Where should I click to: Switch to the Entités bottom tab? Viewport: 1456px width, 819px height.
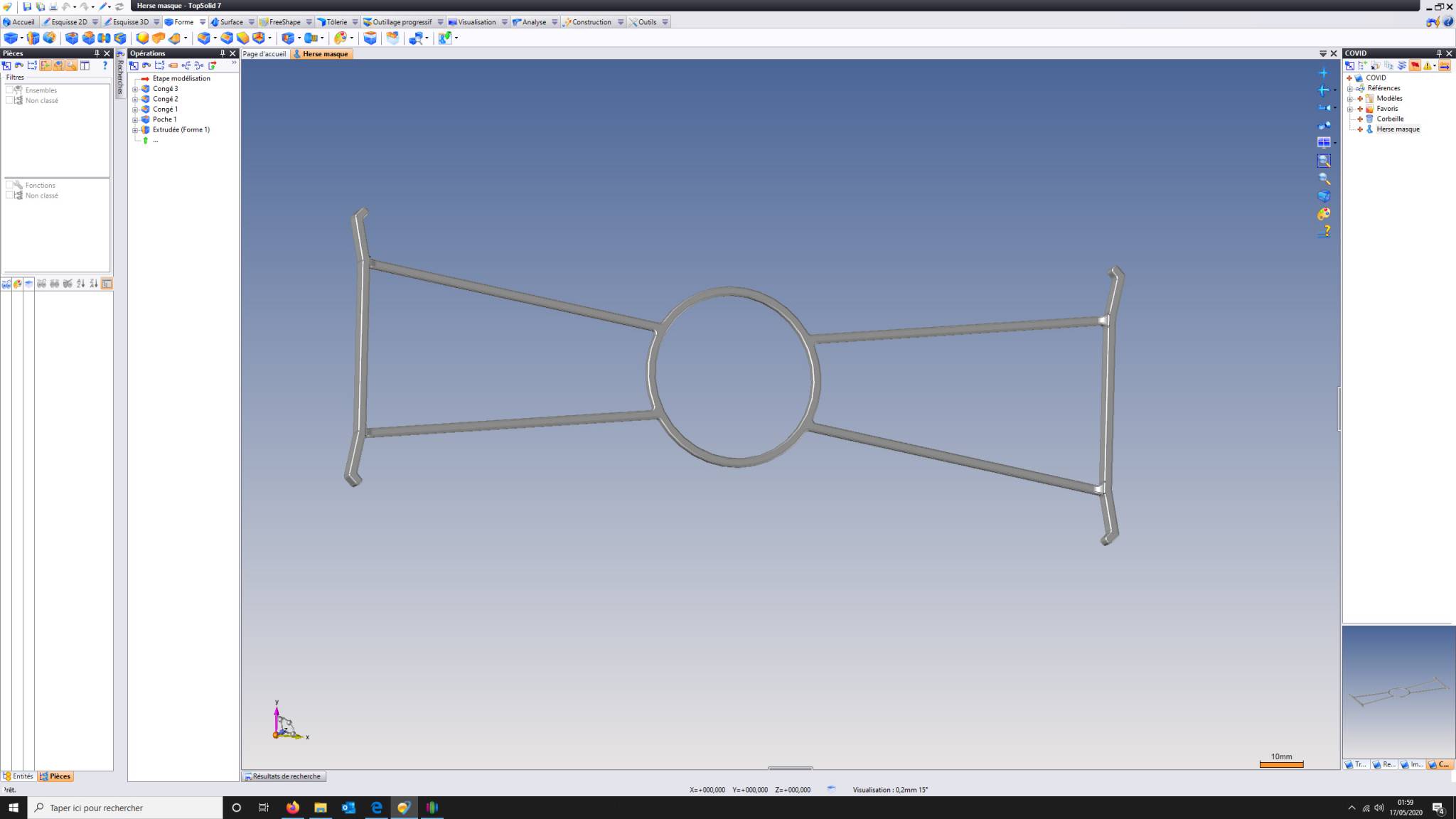(19, 776)
